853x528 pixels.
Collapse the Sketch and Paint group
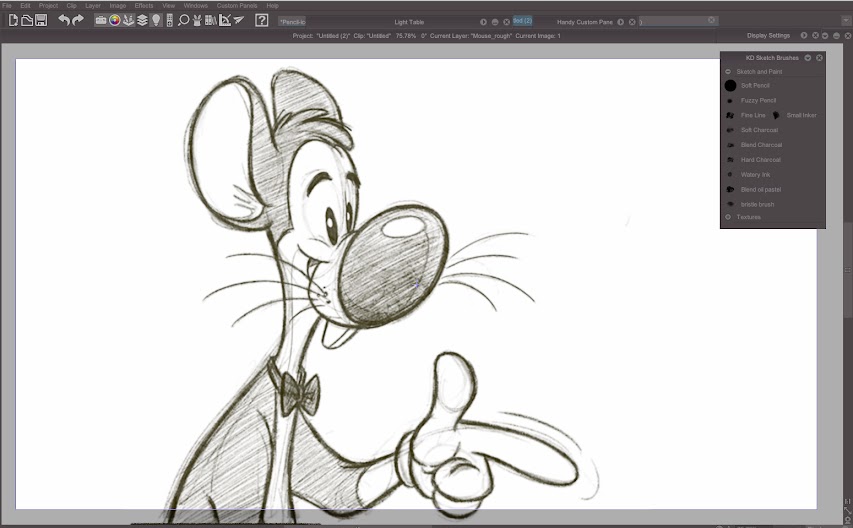point(728,72)
